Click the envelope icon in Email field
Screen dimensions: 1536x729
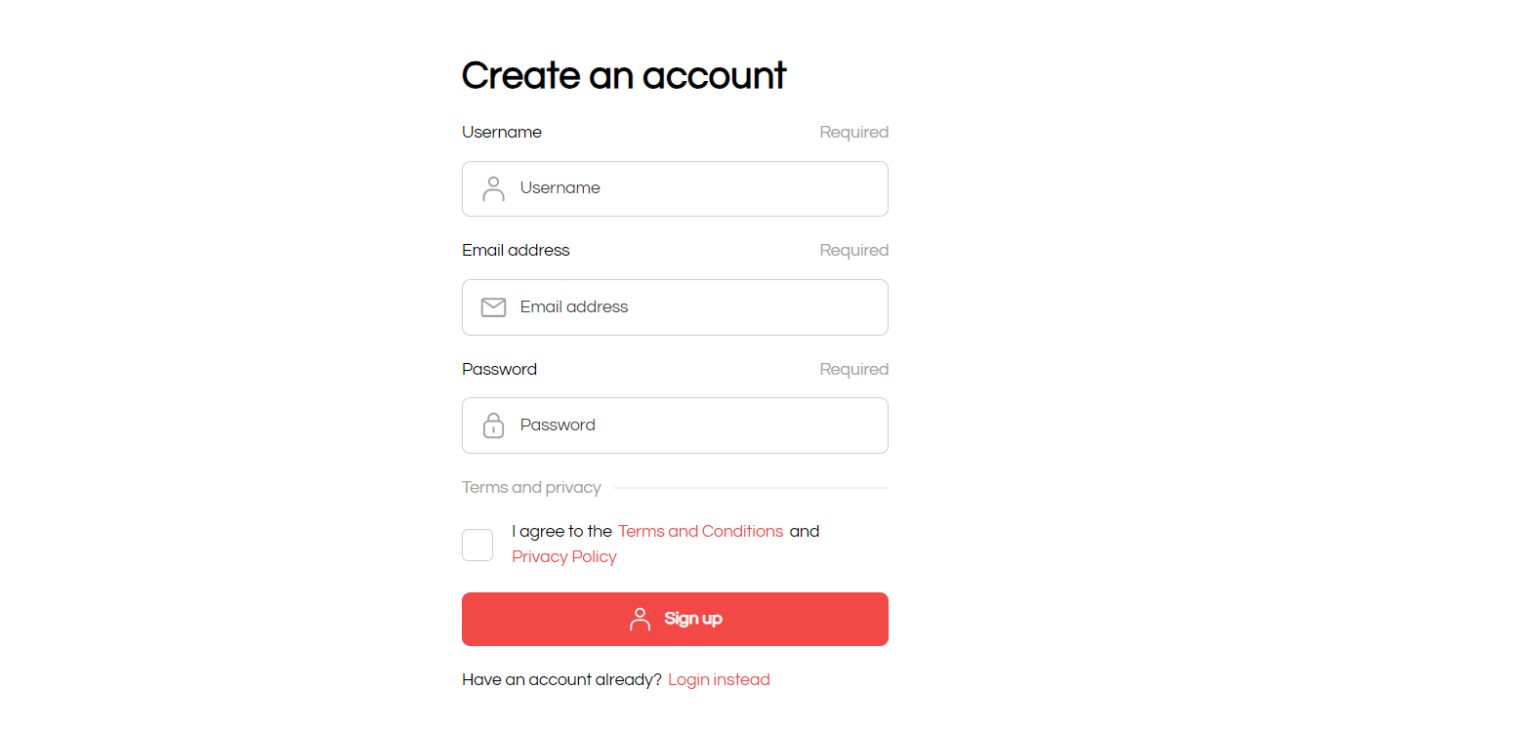coord(493,307)
